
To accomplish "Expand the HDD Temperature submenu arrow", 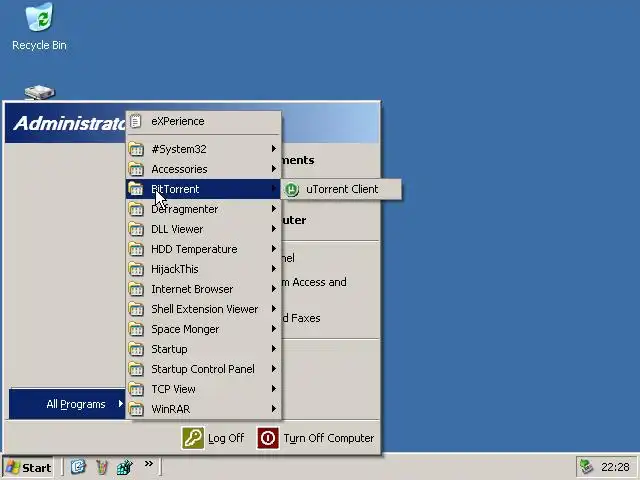I will coord(274,249).
